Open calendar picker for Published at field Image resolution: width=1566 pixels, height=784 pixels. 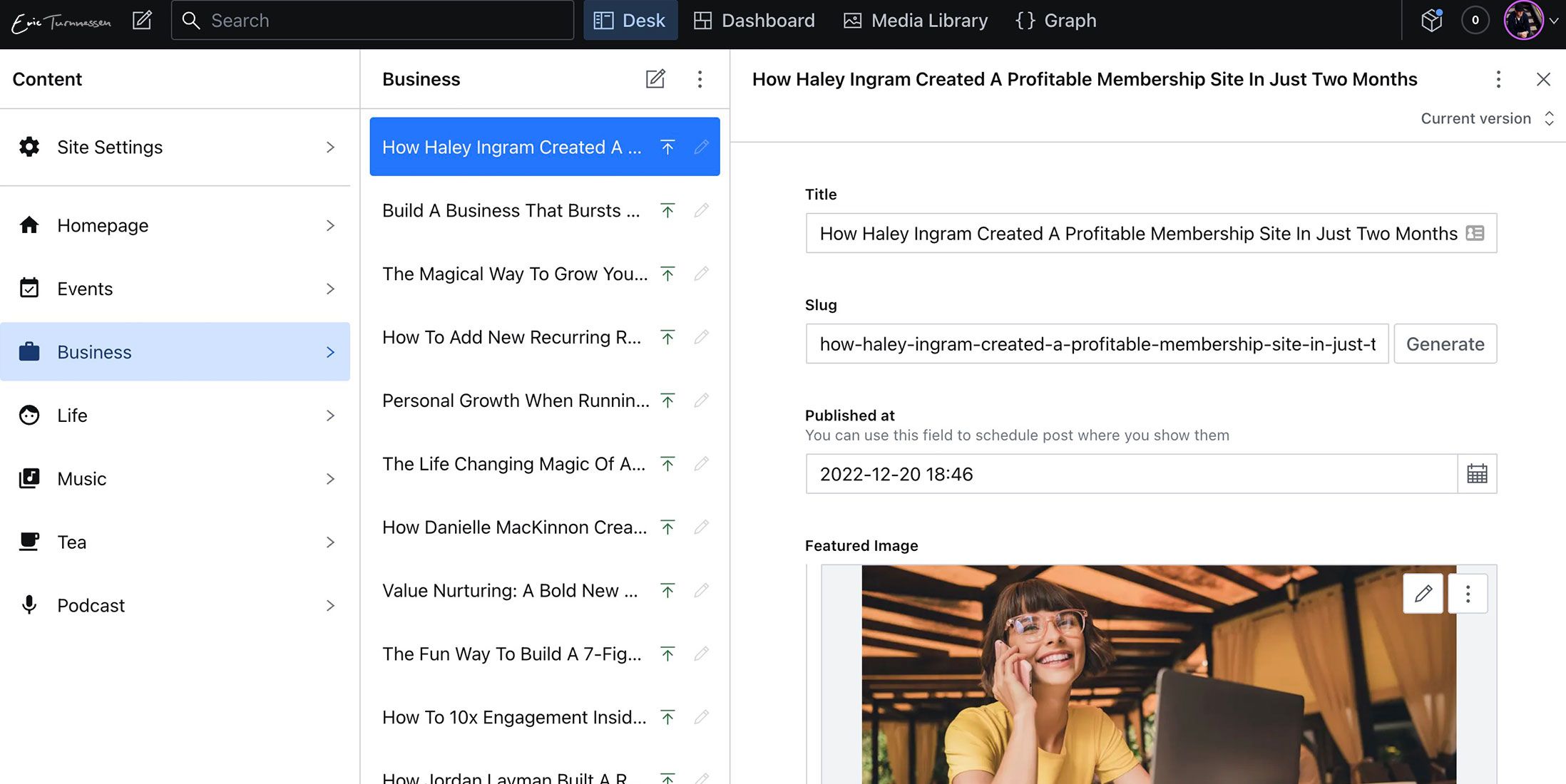[1477, 474]
